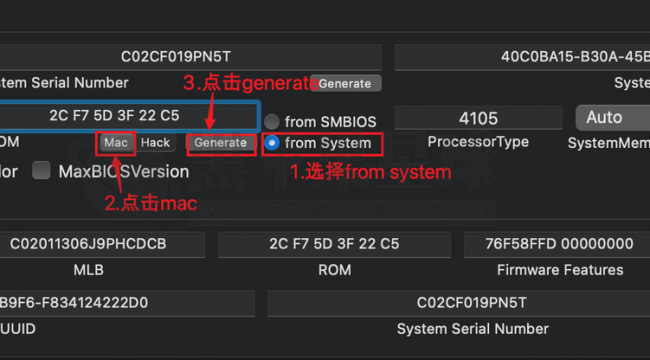Open the Auto SystemMemory dropdown
The image size is (650, 360).
613,118
